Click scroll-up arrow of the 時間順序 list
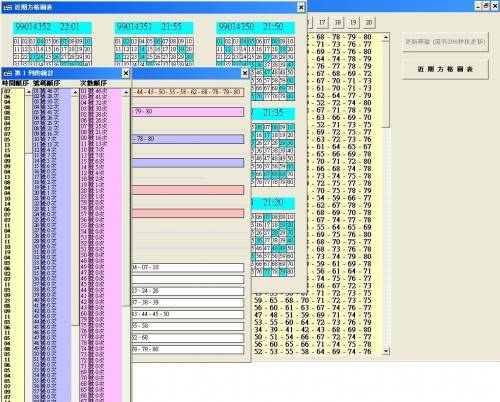 point(28,92)
